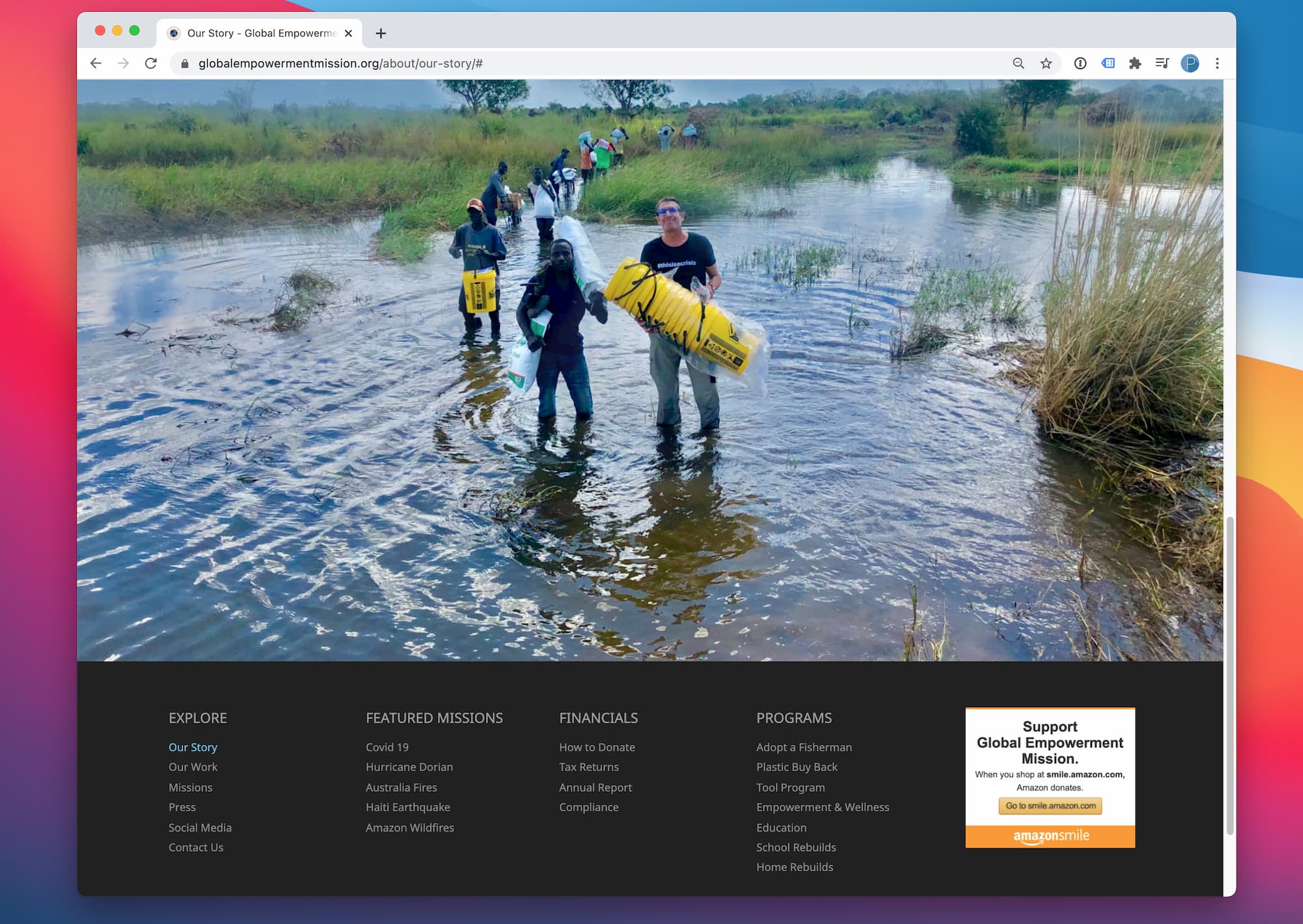Click the Chrome profile avatar
Viewport: 1303px width, 924px height.
(x=1190, y=63)
